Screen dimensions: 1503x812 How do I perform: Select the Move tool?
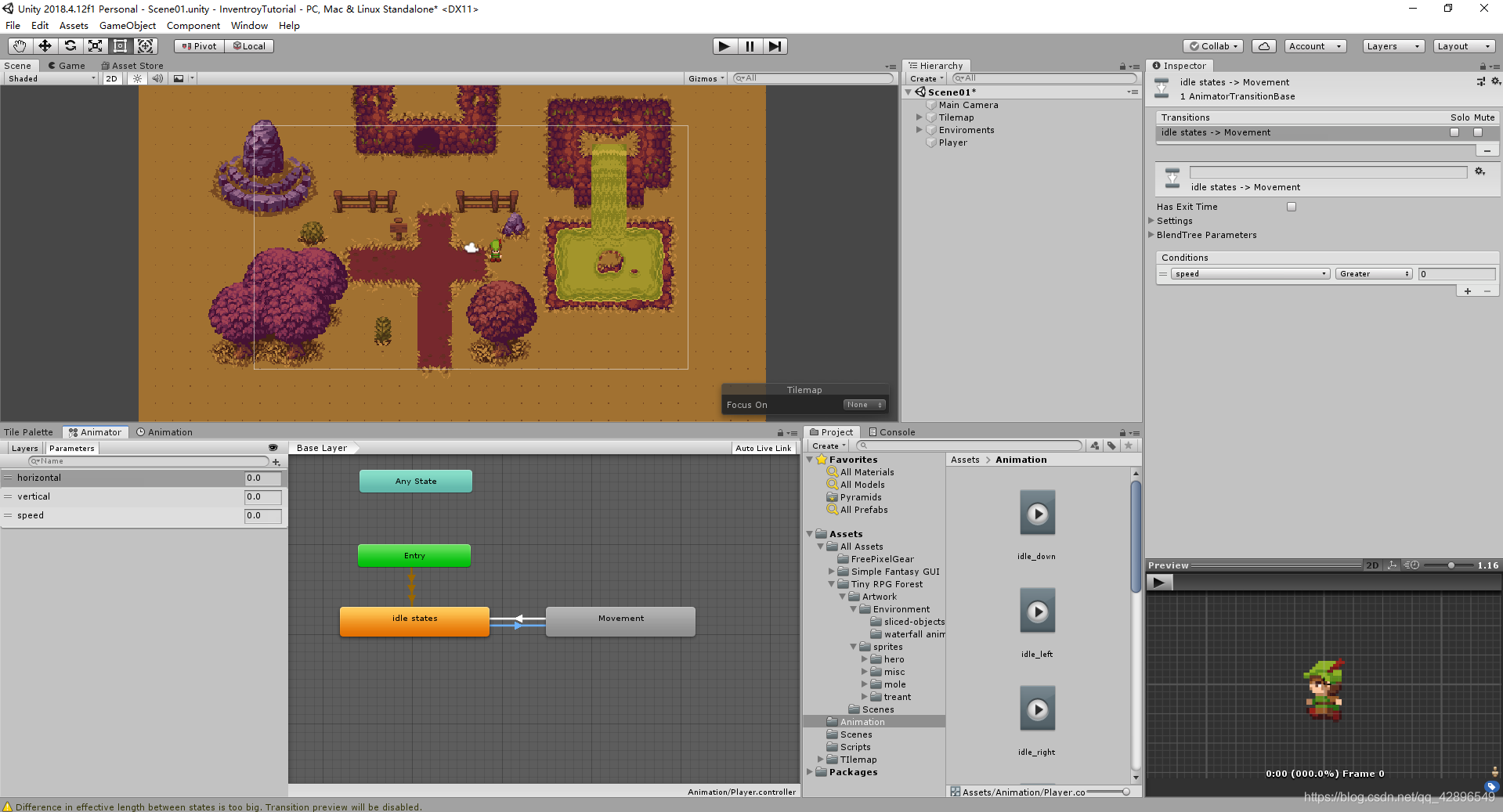pyautogui.click(x=44, y=46)
